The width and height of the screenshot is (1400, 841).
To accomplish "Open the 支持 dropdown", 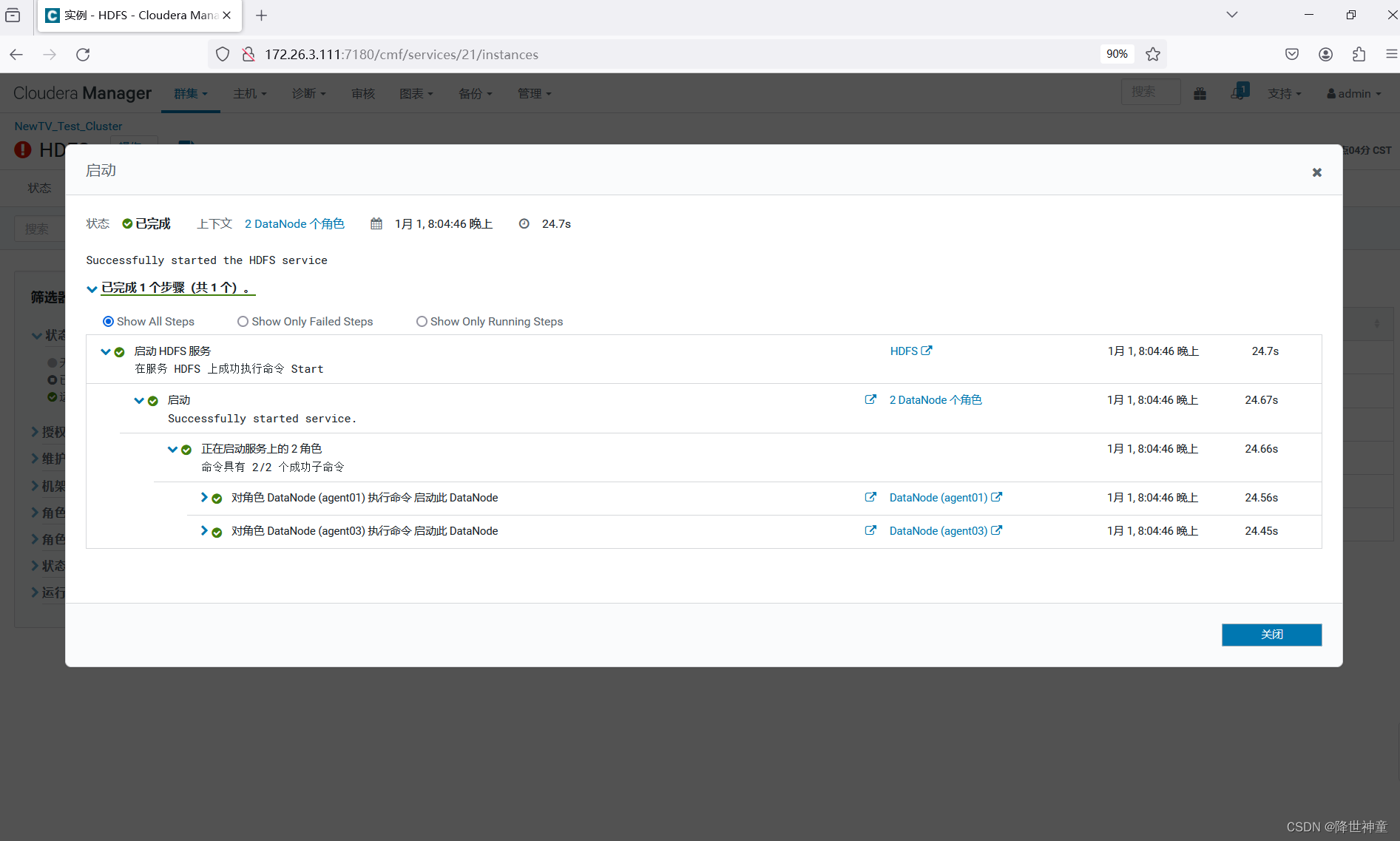I will pos(1285,94).
